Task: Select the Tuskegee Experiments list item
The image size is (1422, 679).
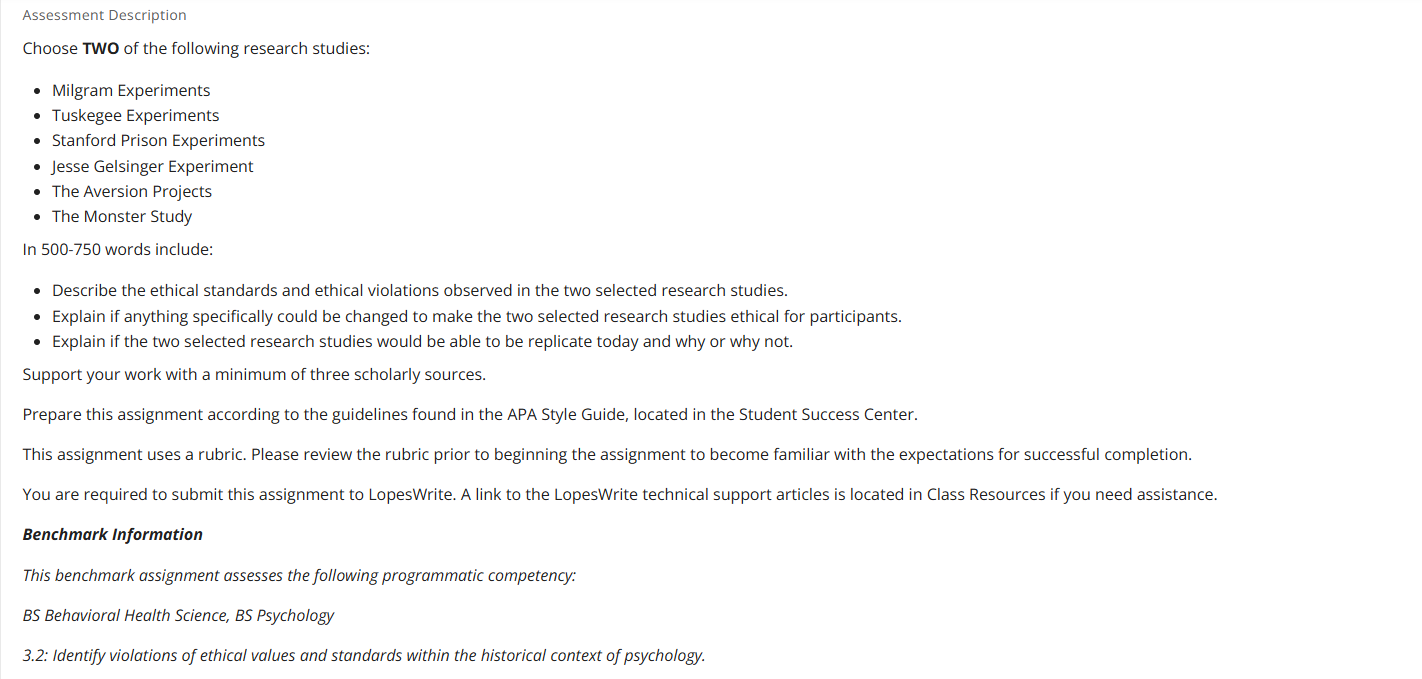Action: (136, 115)
